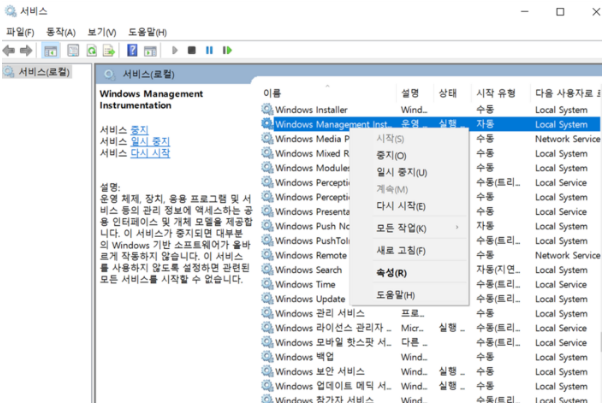Minimize the 서비스 window
606x407 pixels.
tap(524, 12)
